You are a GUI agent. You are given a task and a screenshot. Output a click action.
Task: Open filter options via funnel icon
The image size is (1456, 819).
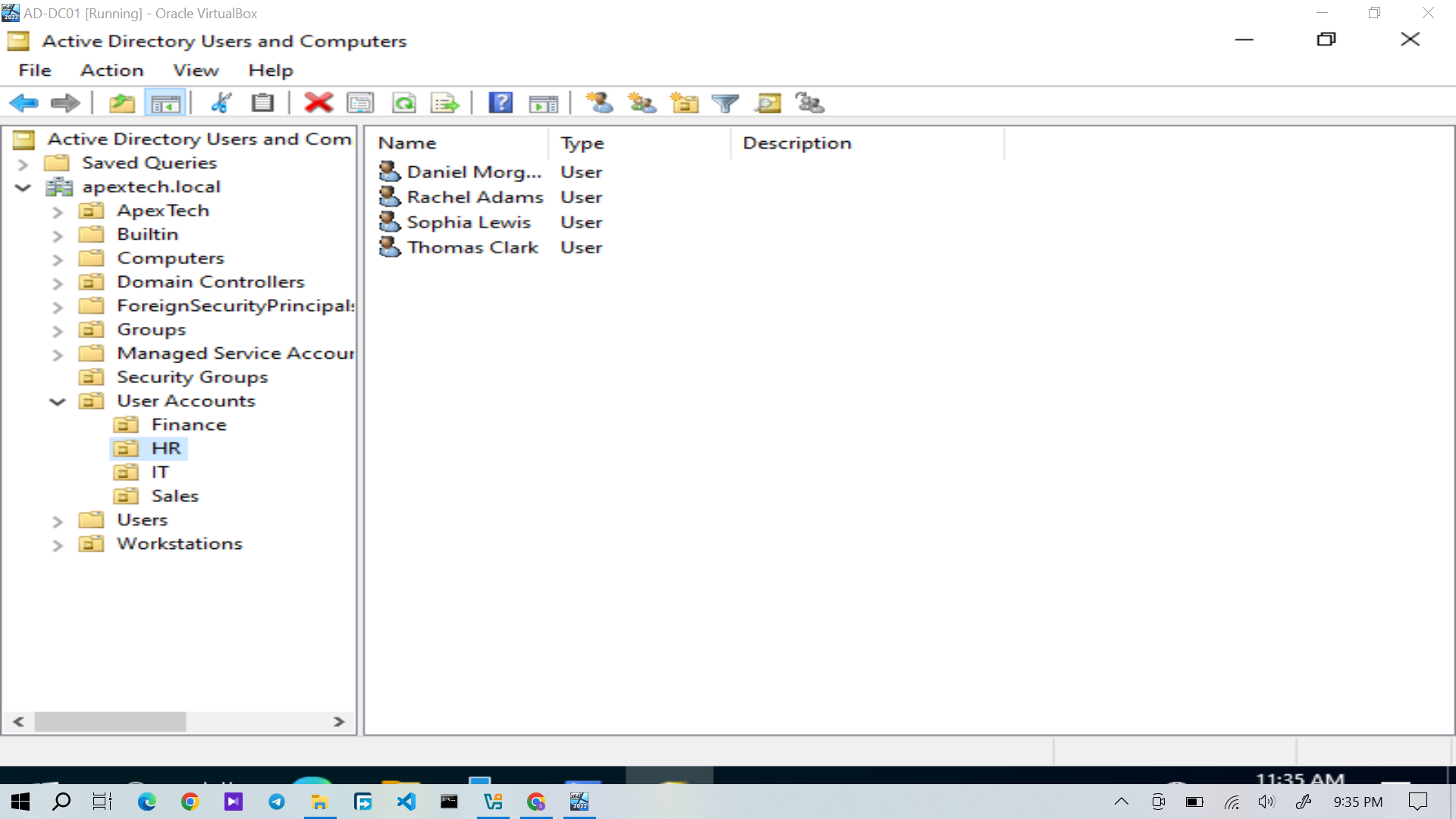(x=726, y=102)
